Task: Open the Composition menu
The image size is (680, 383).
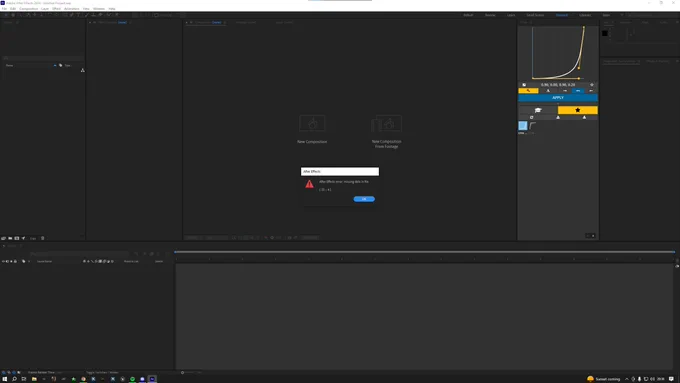Action: click(x=29, y=9)
